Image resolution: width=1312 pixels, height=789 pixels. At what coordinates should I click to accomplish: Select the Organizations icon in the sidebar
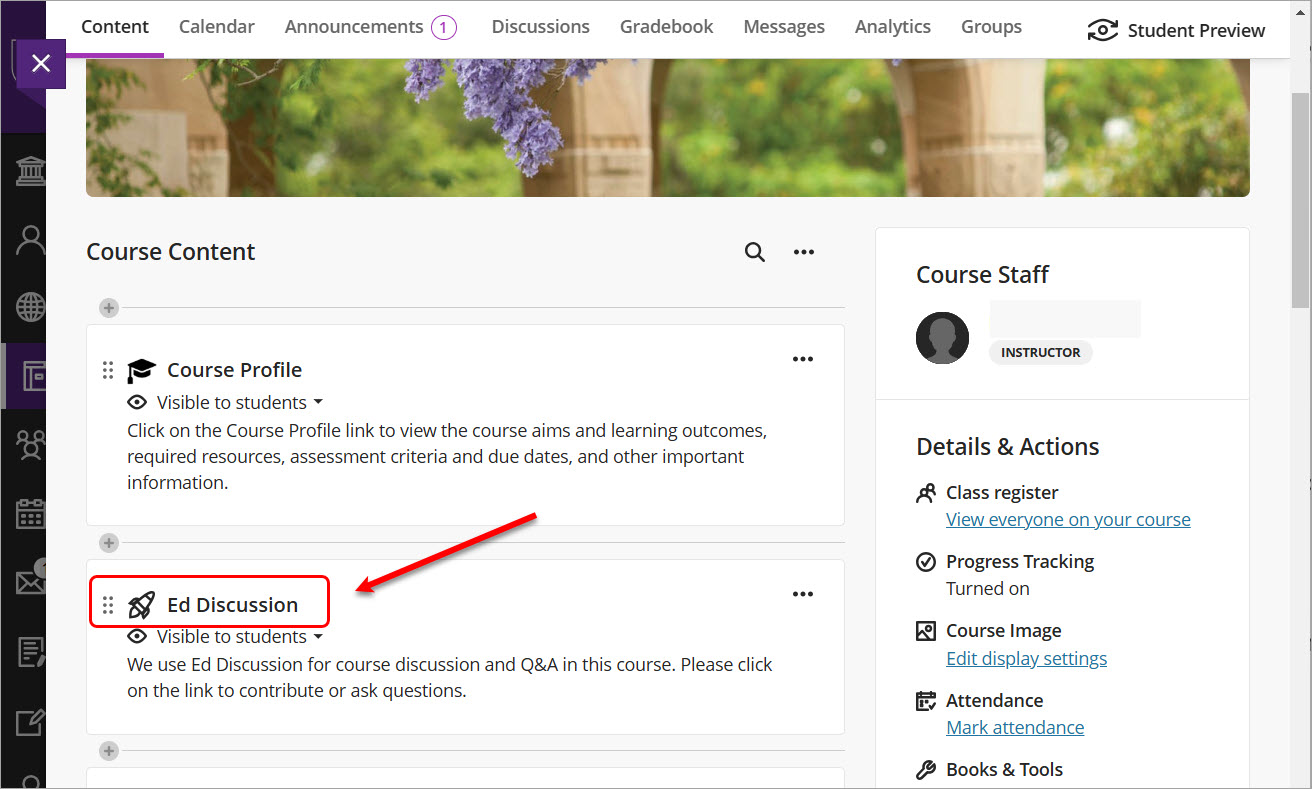pos(29,444)
